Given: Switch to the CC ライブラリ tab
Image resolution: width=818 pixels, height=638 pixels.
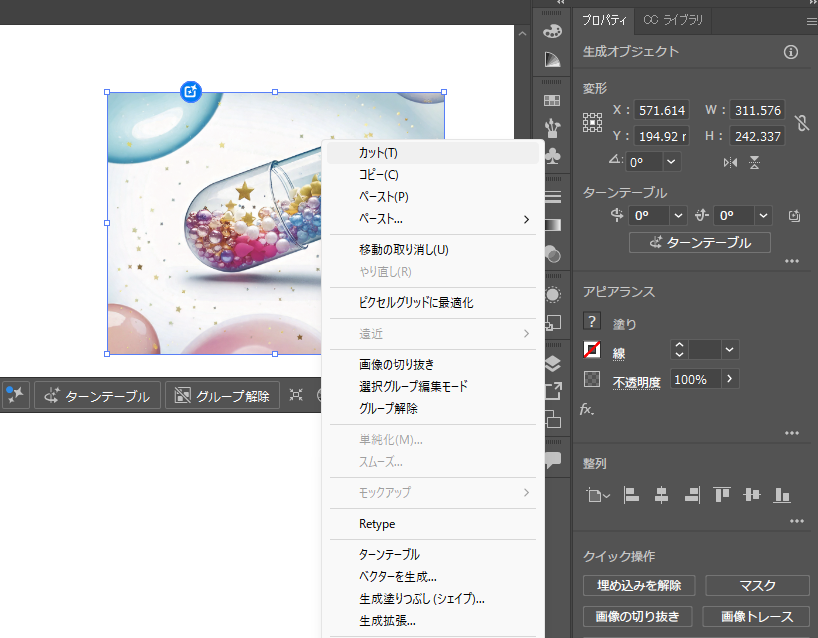Looking at the screenshot, I should 673,20.
